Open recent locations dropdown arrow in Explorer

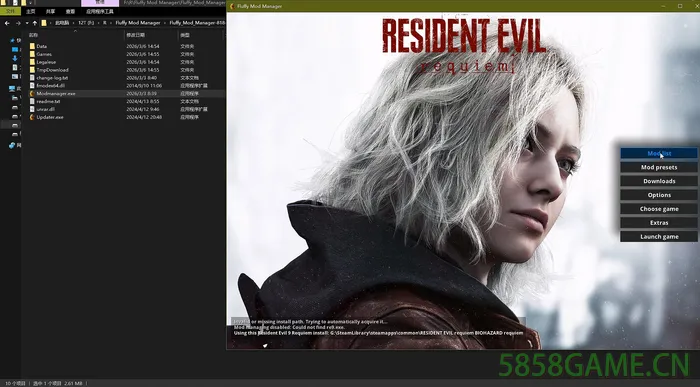coord(27,23)
